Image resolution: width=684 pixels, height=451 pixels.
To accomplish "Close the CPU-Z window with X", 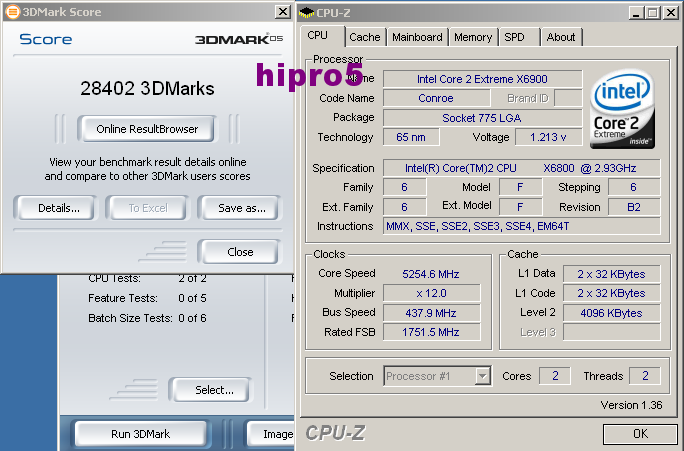I will click(670, 13).
